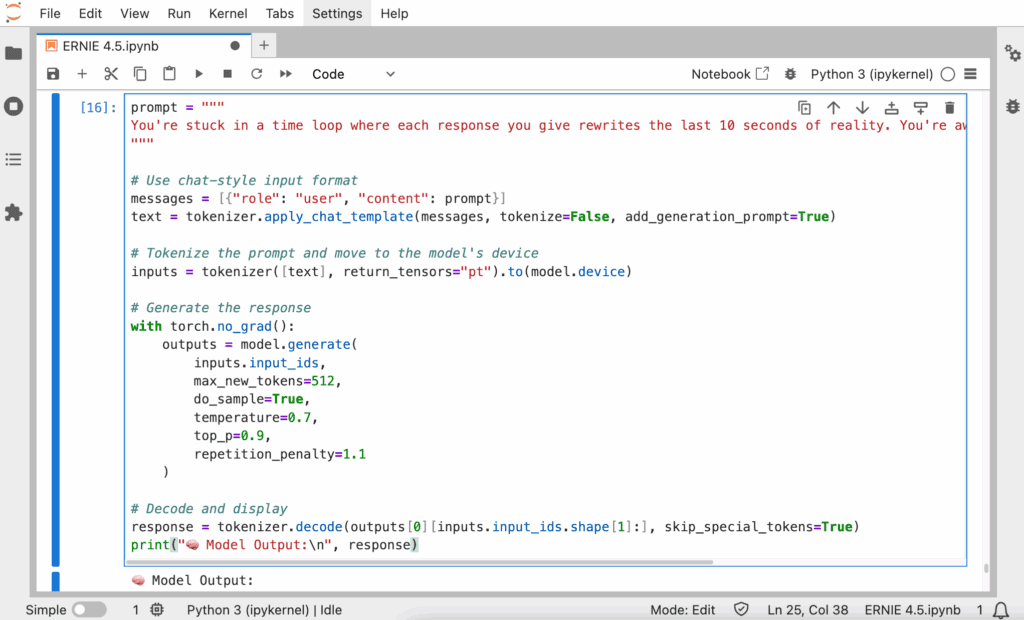Open notebook in Notebook interface

[x=730, y=74]
